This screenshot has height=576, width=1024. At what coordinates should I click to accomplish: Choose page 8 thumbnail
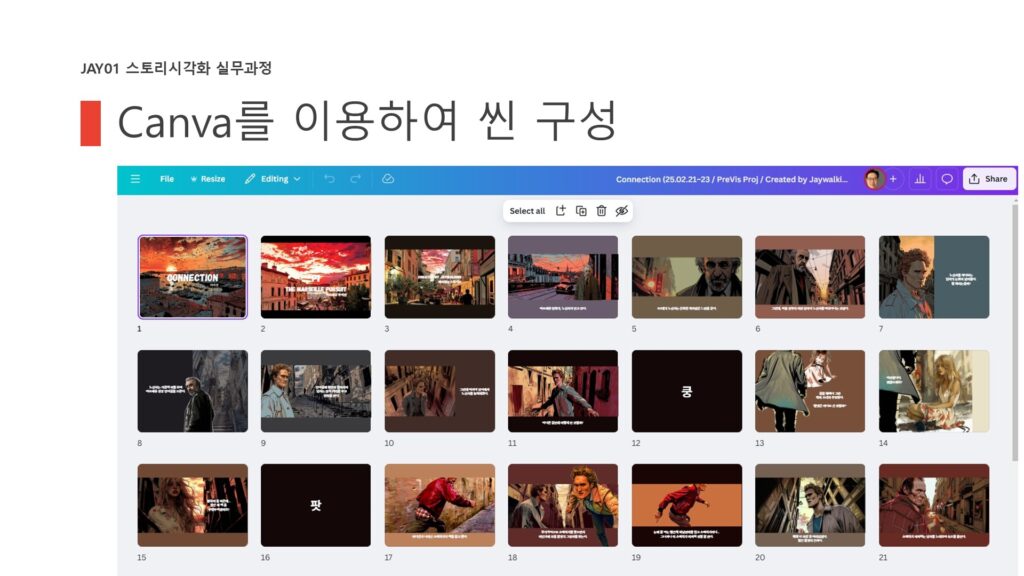tap(193, 391)
